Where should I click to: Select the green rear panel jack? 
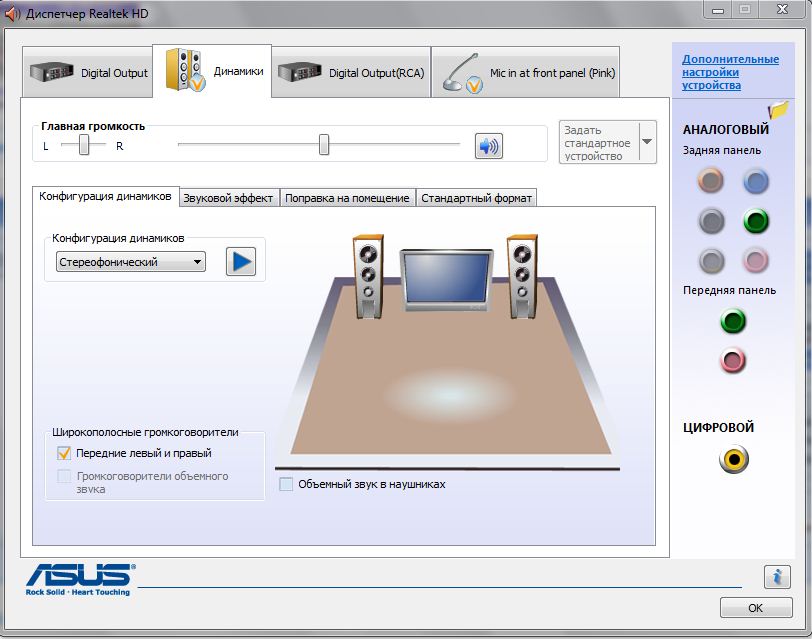click(756, 221)
